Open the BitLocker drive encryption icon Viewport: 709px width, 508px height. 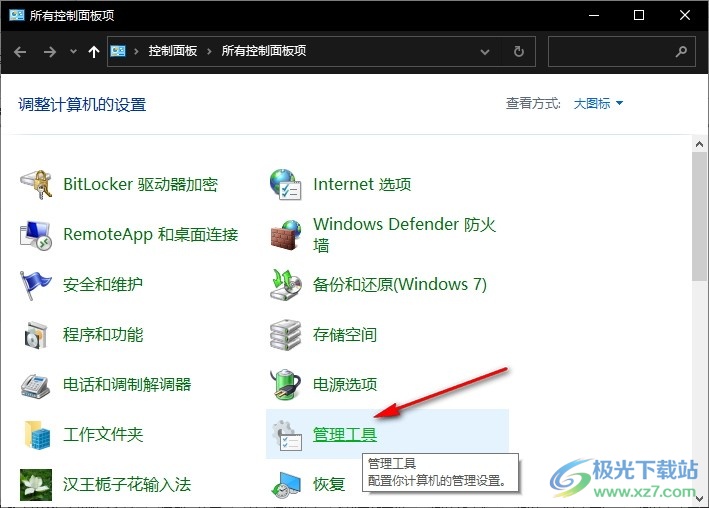(x=36, y=185)
